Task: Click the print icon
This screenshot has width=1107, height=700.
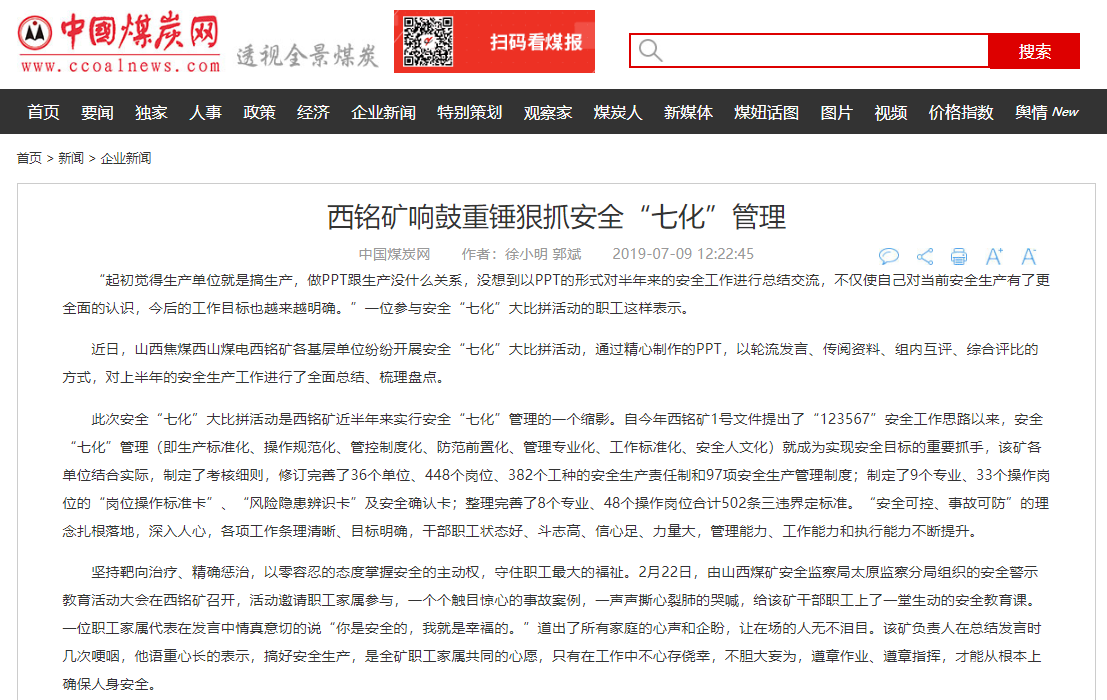Action: 959,255
